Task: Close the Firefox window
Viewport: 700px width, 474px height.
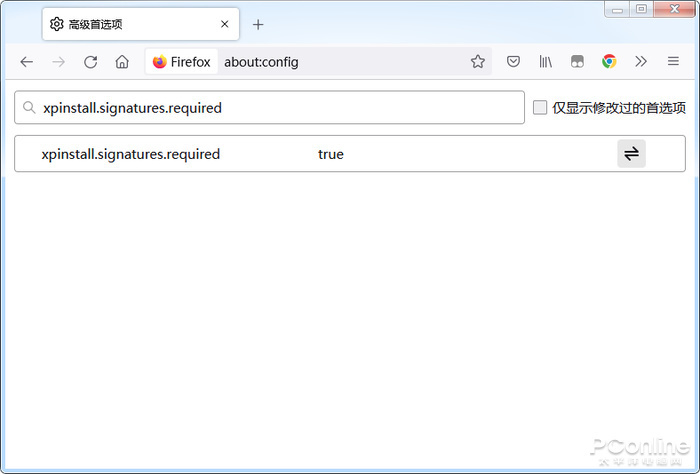Action: click(x=674, y=9)
